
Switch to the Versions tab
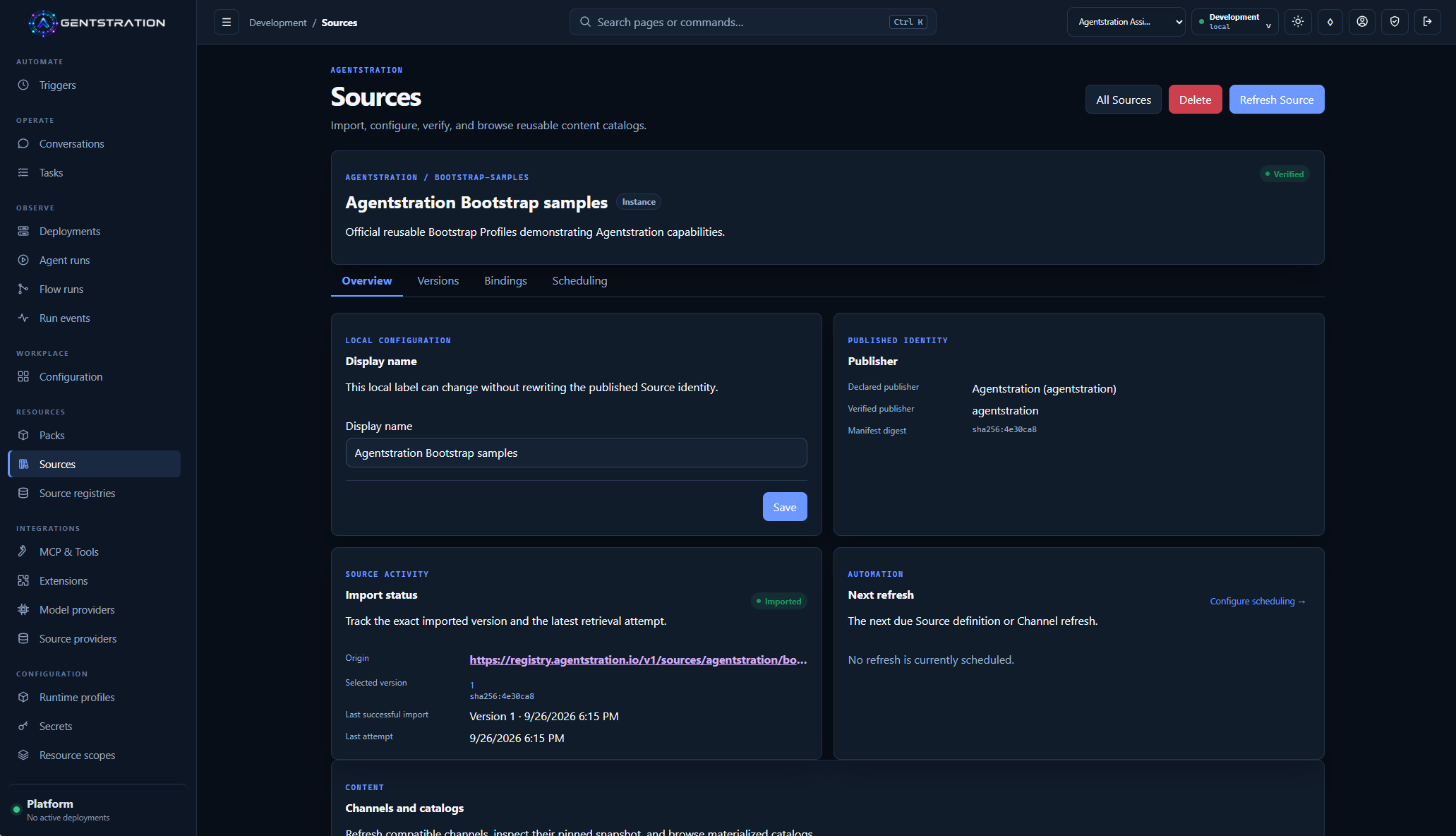[438, 281]
